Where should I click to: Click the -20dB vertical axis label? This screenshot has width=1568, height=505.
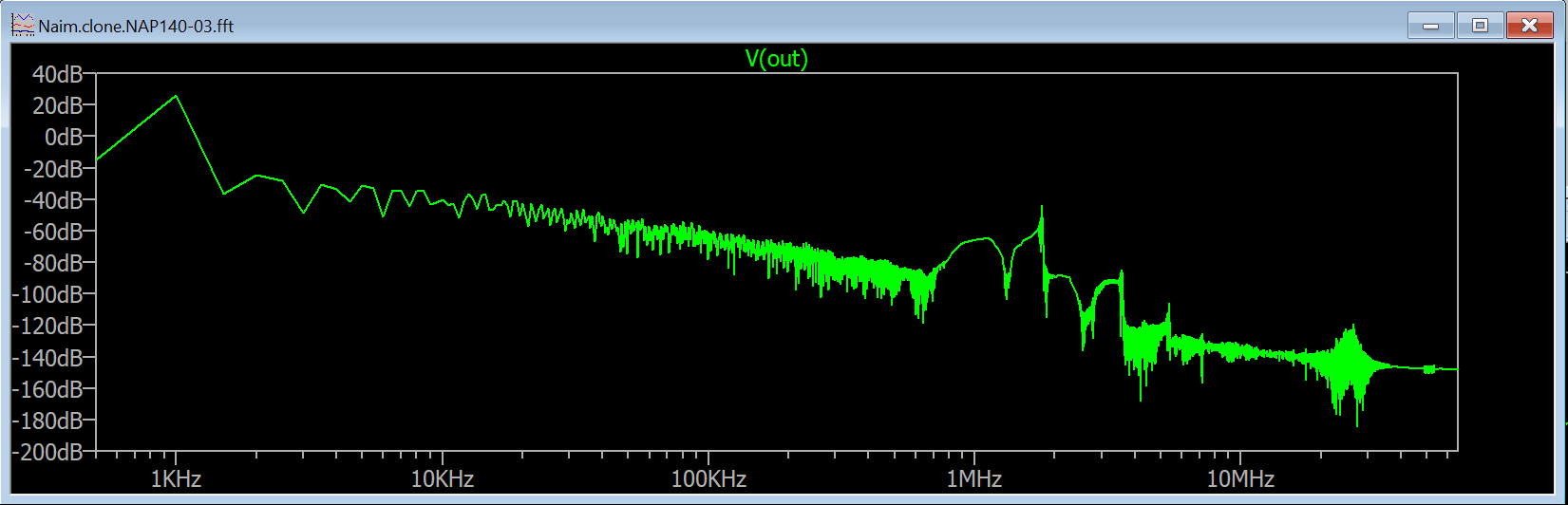click(x=52, y=168)
